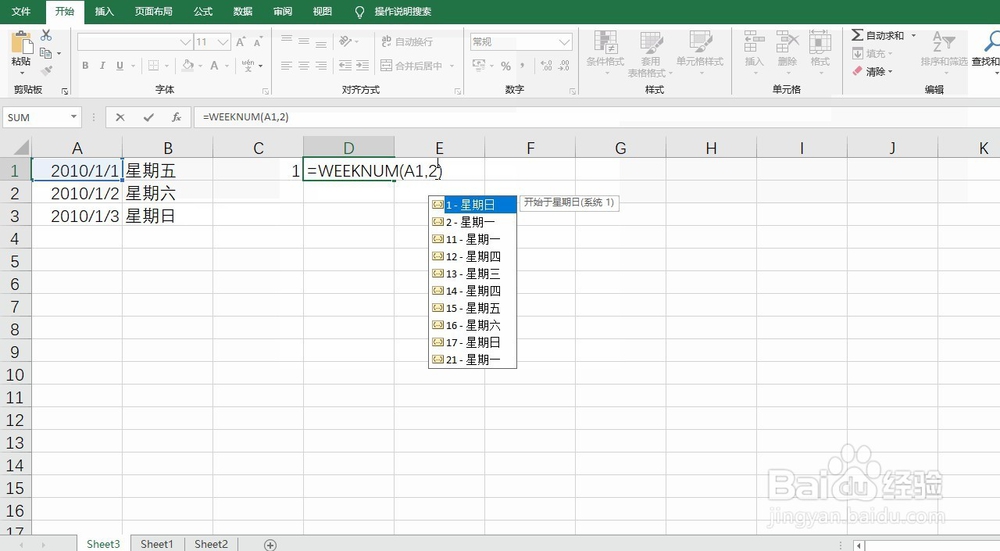This screenshot has width=1000, height=551.
Task: Select '21 - 星期一' from autocomplete list
Action: coord(472,360)
